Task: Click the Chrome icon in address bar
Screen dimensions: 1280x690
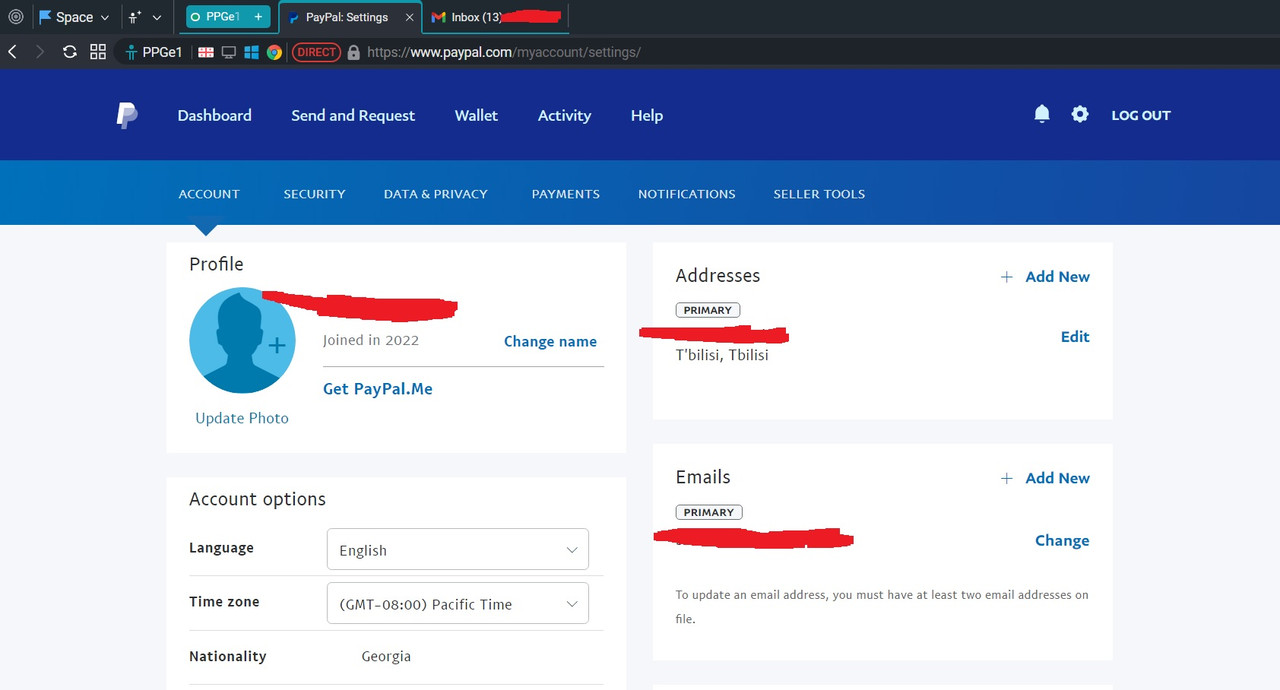Action: 274,52
